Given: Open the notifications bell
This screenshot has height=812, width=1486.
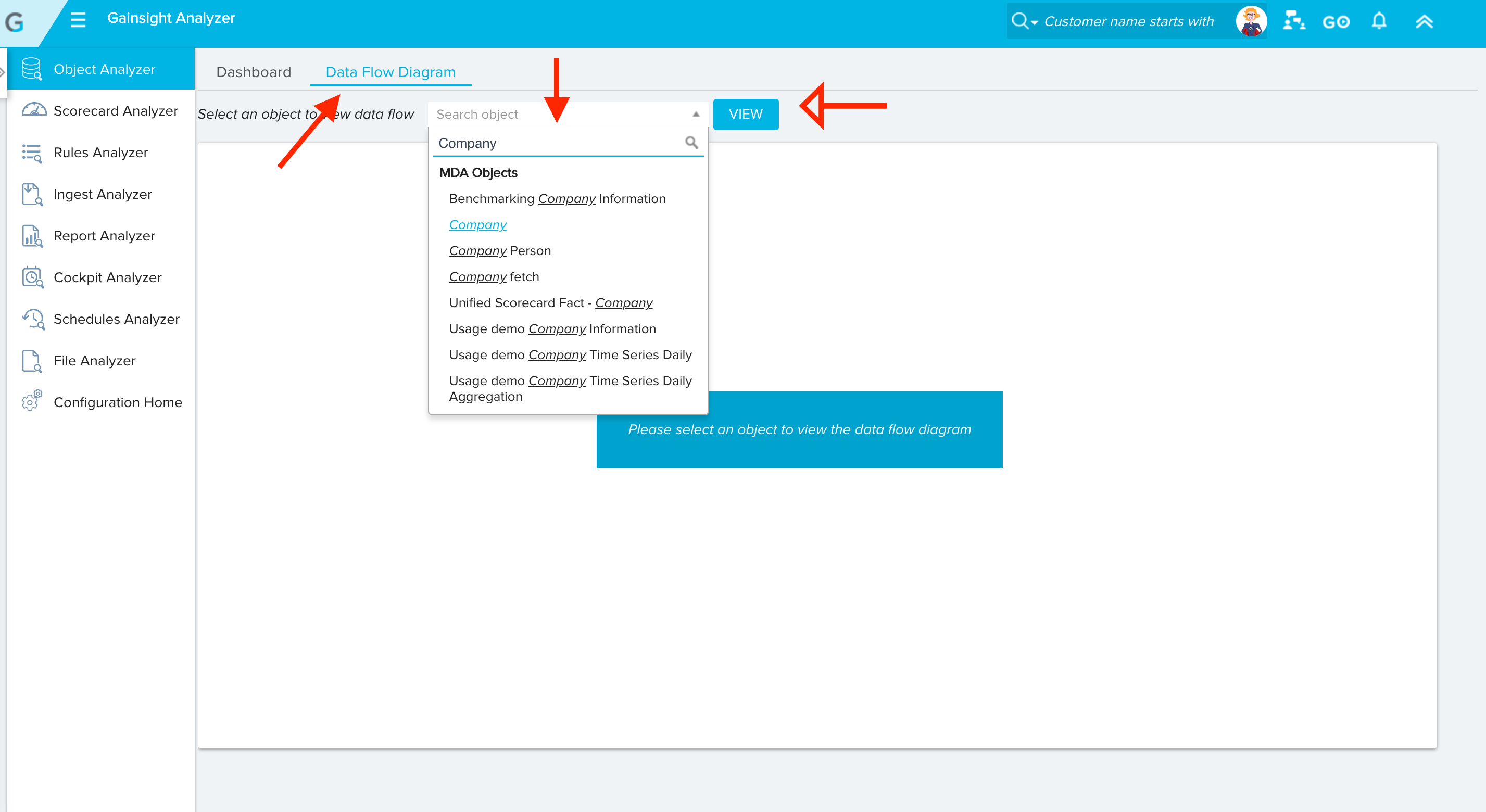Looking at the screenshot, I should tap(1379, 21).
